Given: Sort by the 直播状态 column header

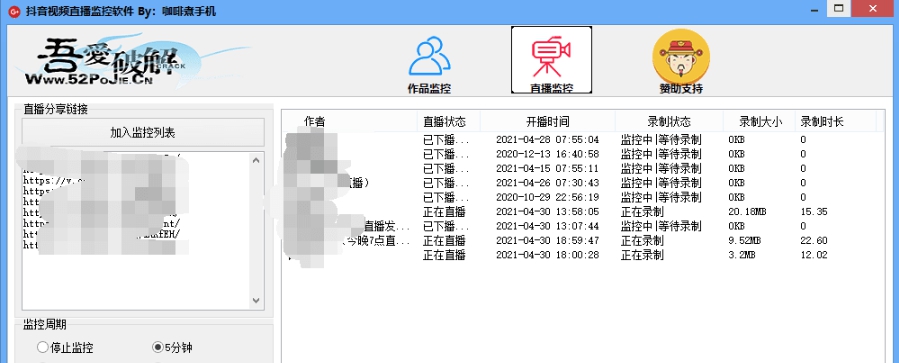Looking at the screenshot, I should click(448, 122).
